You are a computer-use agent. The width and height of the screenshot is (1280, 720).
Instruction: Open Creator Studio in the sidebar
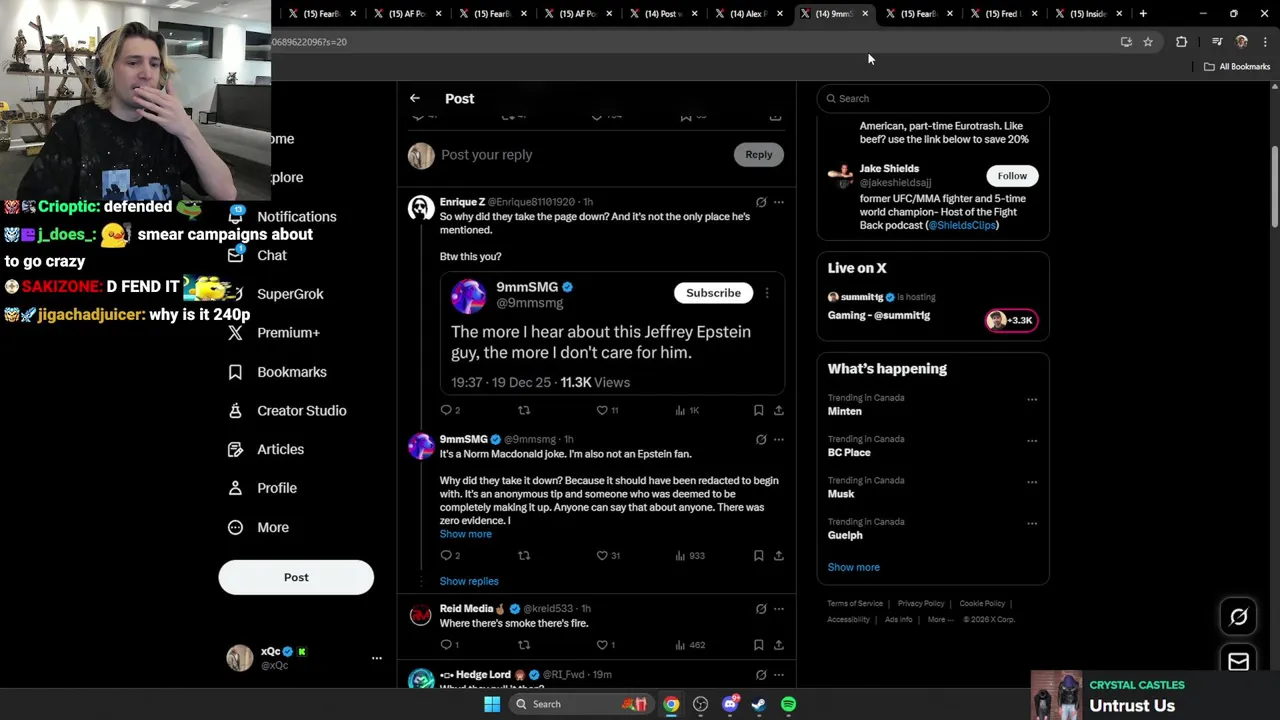[287, 411]
